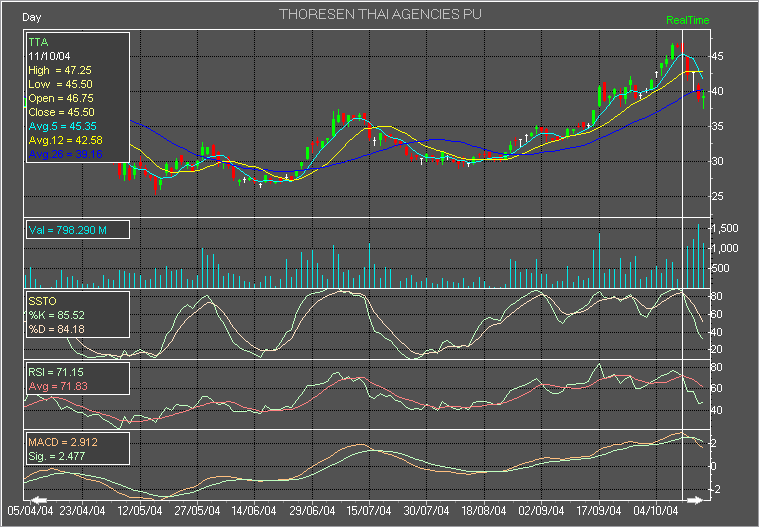This screenshot has height=528, width=760.
Task: Click the 05/04/04 date axis label
Action: 30,511
